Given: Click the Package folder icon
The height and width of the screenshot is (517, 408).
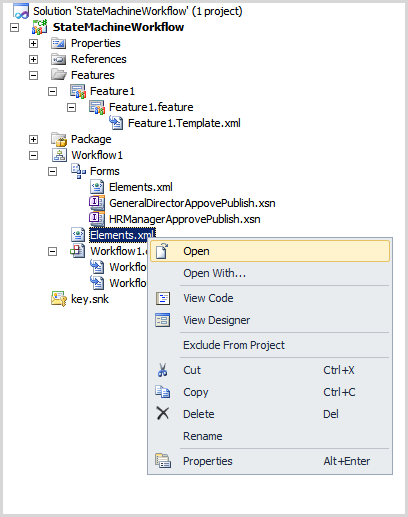Looking at the screenshot, I should [59, 139].
